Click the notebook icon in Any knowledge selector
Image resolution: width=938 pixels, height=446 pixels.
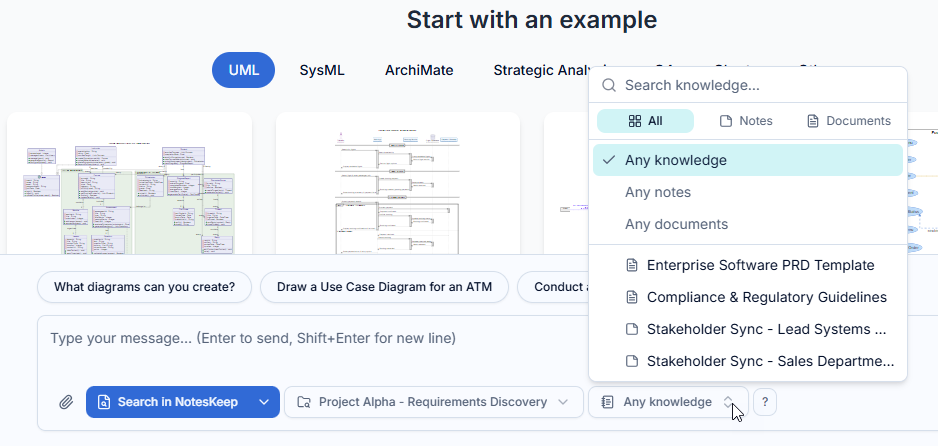608,402
